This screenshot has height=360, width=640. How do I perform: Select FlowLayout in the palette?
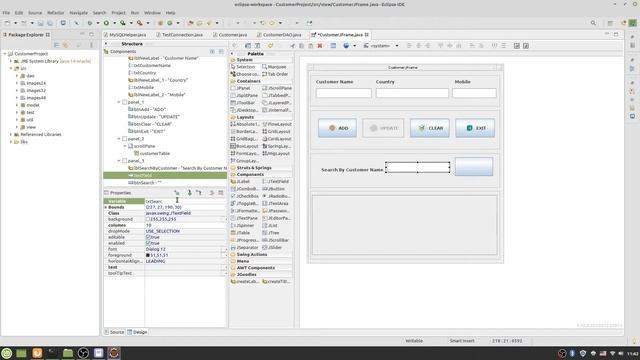pos(277,124)
